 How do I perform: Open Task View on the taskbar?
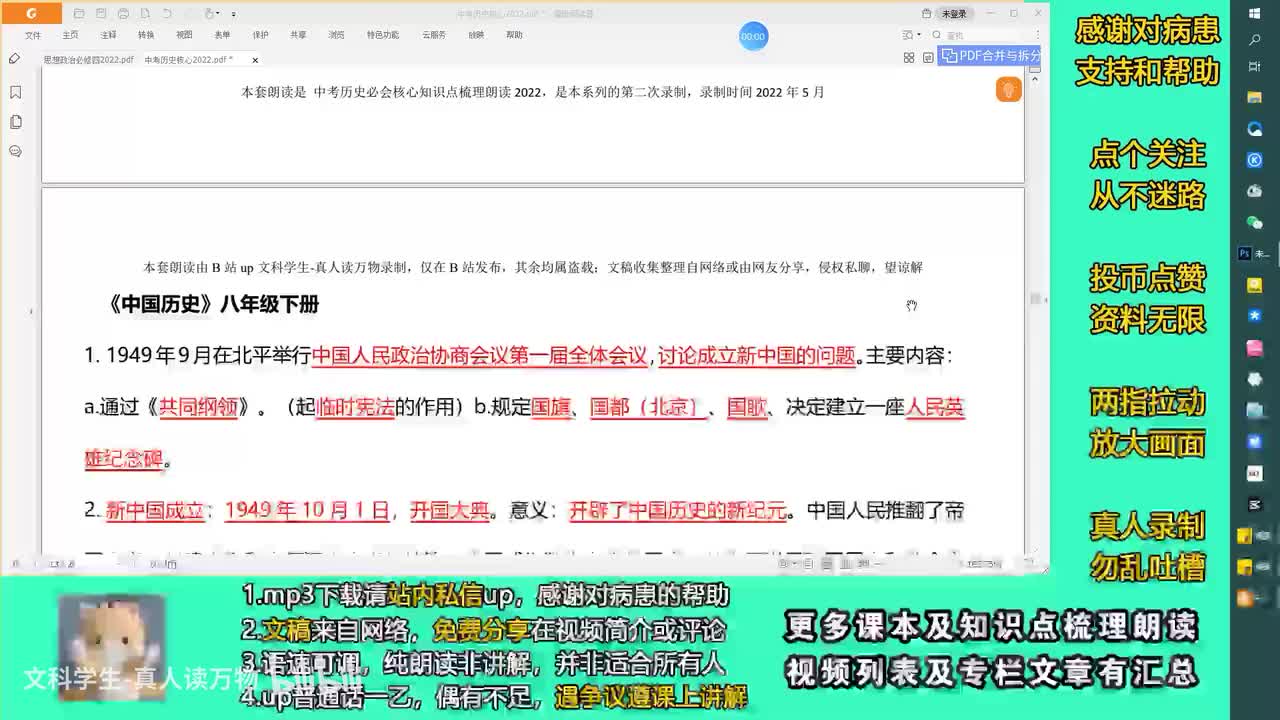pos(1255,66)
